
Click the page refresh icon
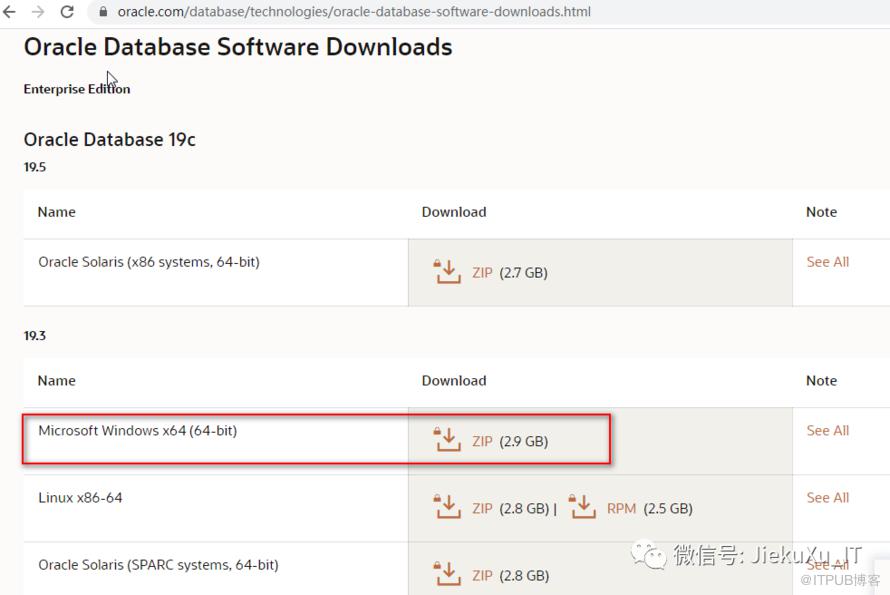(66, 13)
